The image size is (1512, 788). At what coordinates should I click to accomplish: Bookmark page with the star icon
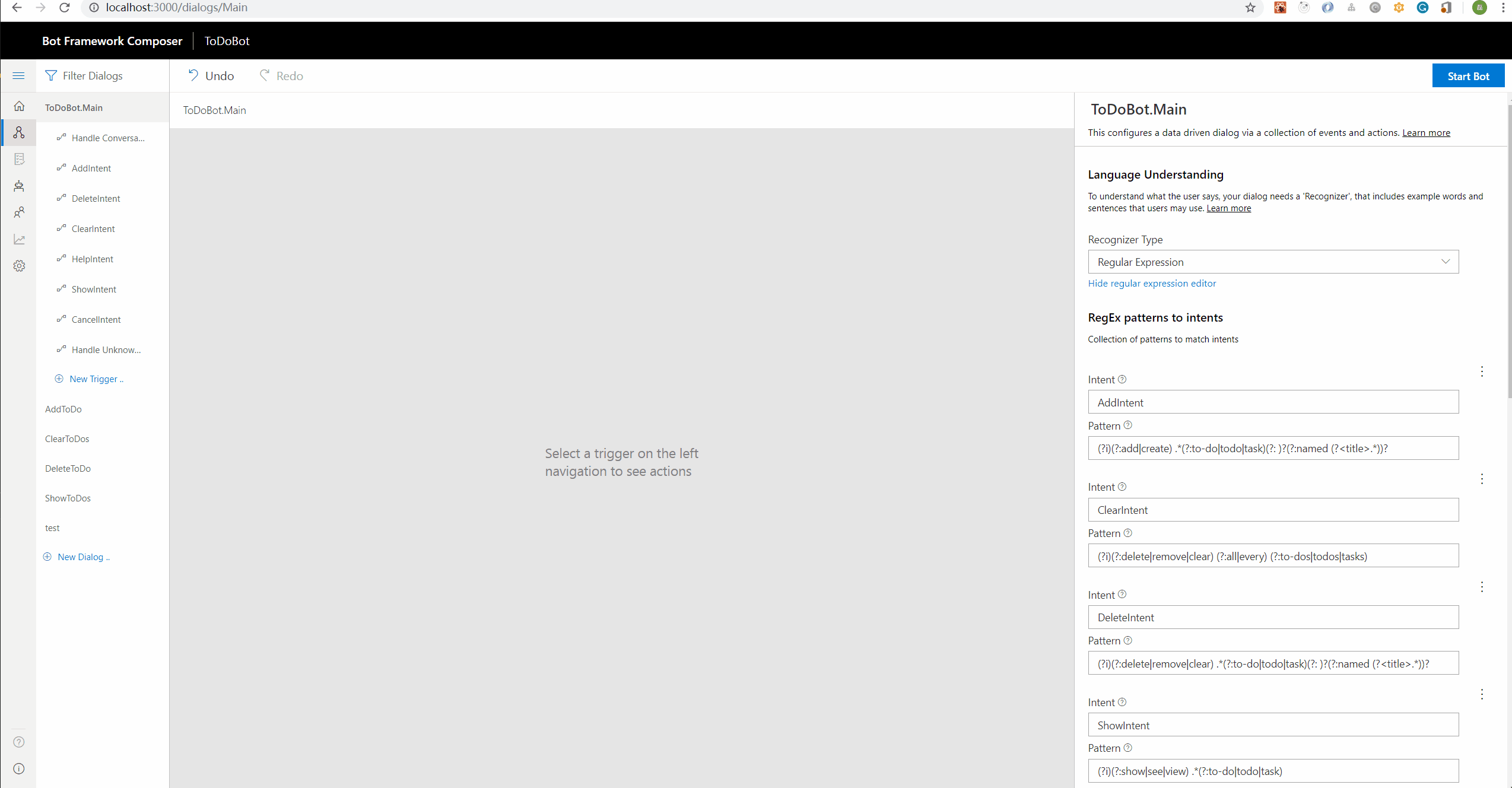(1250, 8)
